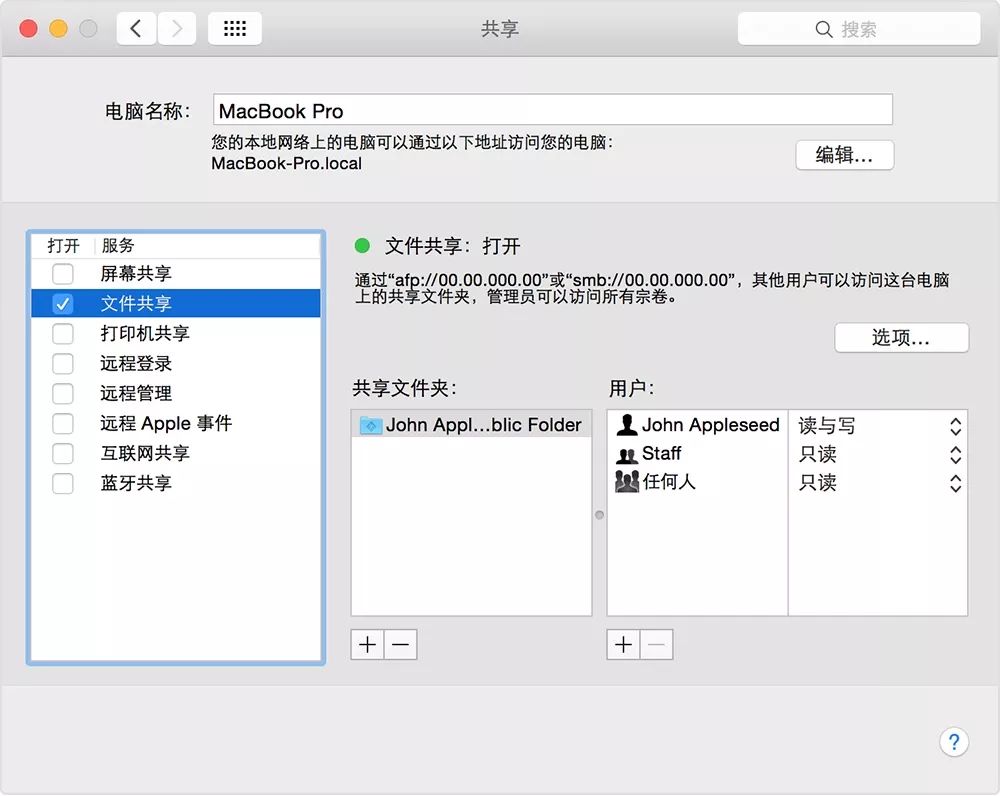
Task: Click the 搜索 search field
Action: [x=859, y=29]
